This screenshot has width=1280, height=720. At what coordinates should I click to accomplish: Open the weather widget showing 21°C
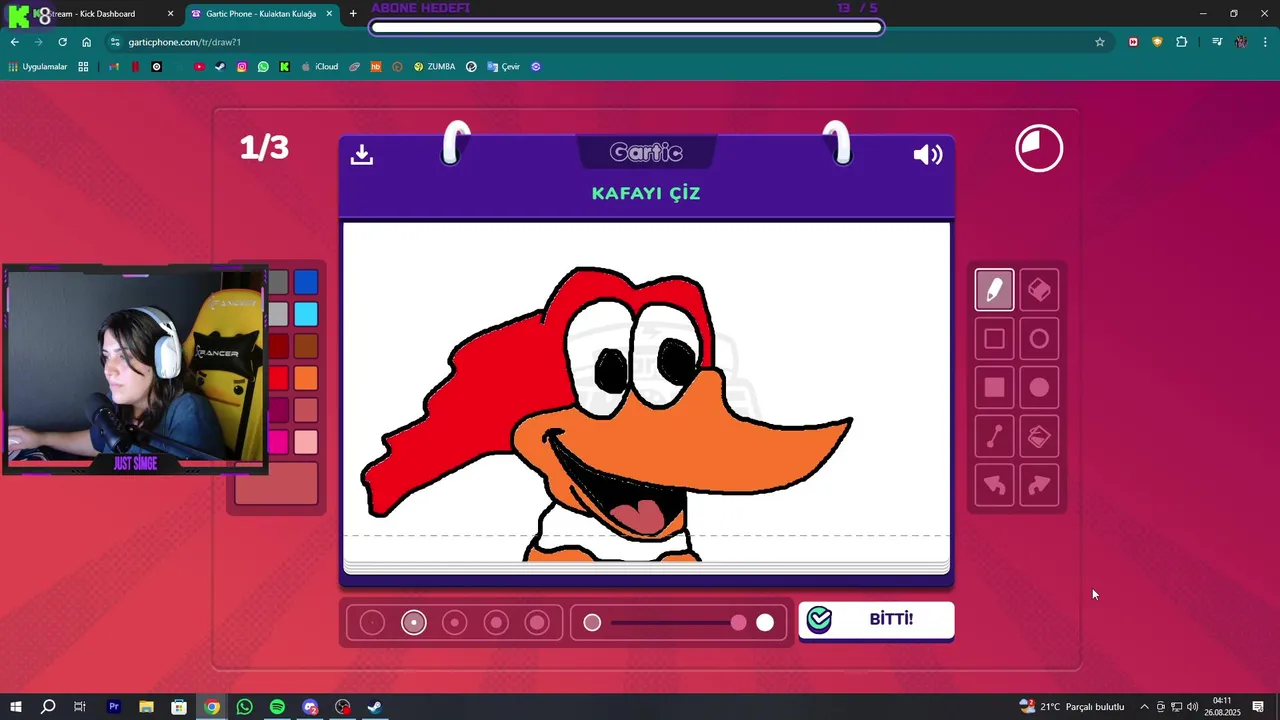tap(1072, 707)
